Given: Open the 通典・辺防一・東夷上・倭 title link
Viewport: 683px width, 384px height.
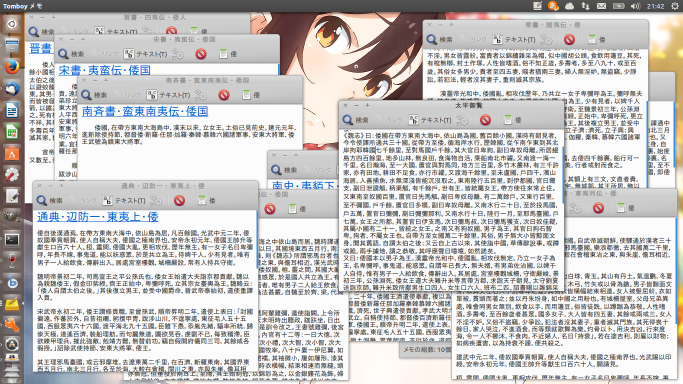Looking at the screenshot, I should tap(98, 217).
